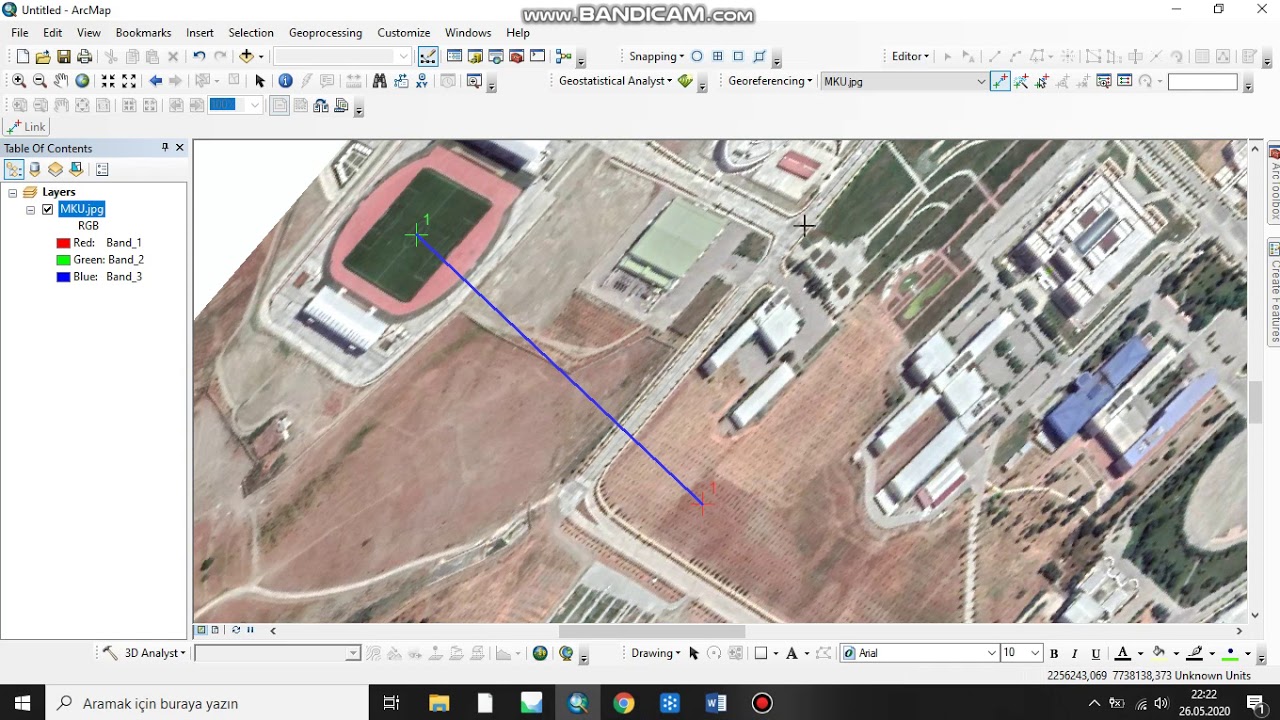This screenshot has width=1280, height=720.
Task: Choose the Select Elements arrow tool
Action: (x=260, y=81)
